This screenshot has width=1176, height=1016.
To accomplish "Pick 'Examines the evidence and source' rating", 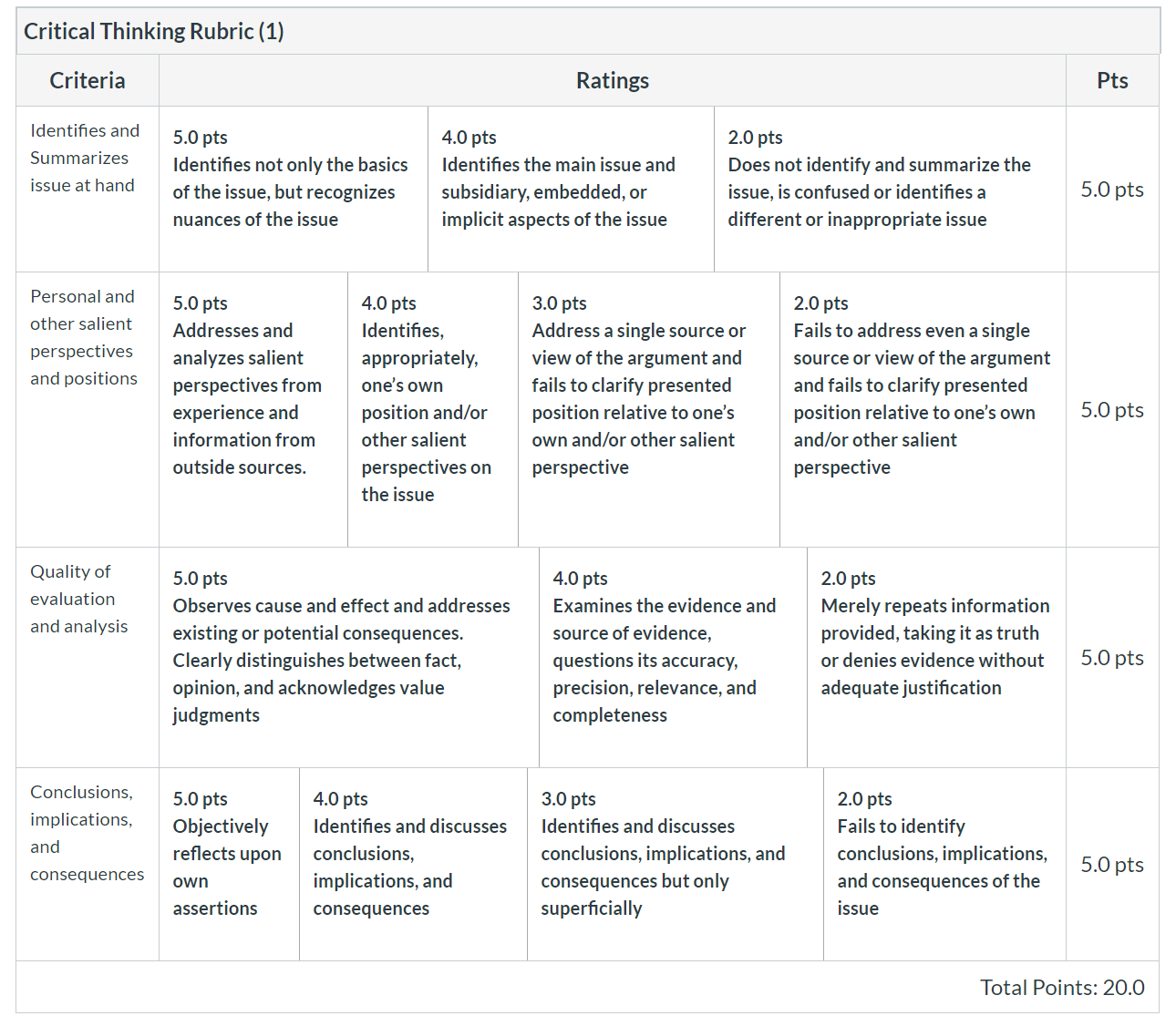I will coord(673,657).
